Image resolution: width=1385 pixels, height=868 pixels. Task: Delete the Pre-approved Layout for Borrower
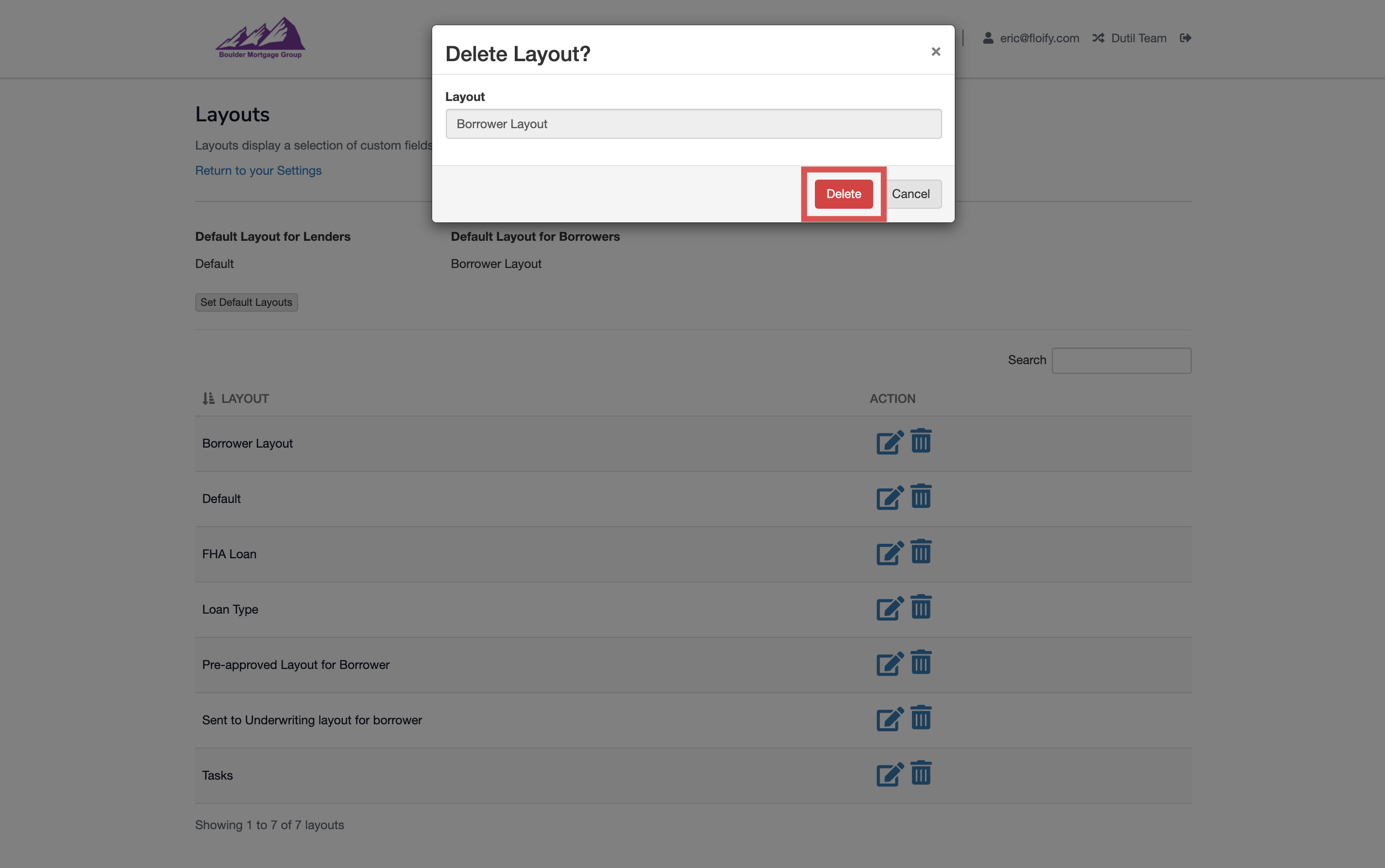click(921, 662)
